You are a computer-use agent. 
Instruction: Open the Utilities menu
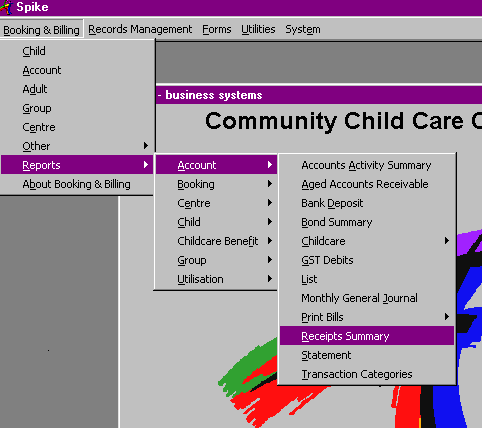[x=258, y=29]
